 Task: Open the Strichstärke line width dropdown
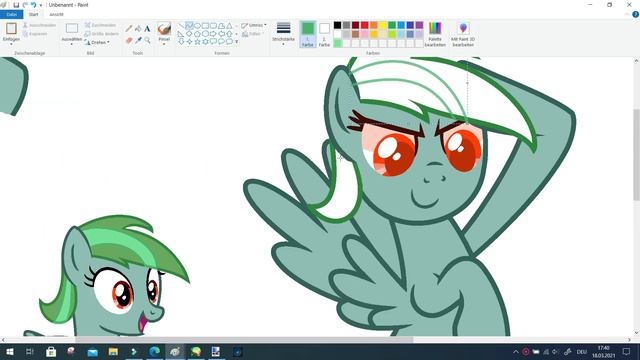283,33
